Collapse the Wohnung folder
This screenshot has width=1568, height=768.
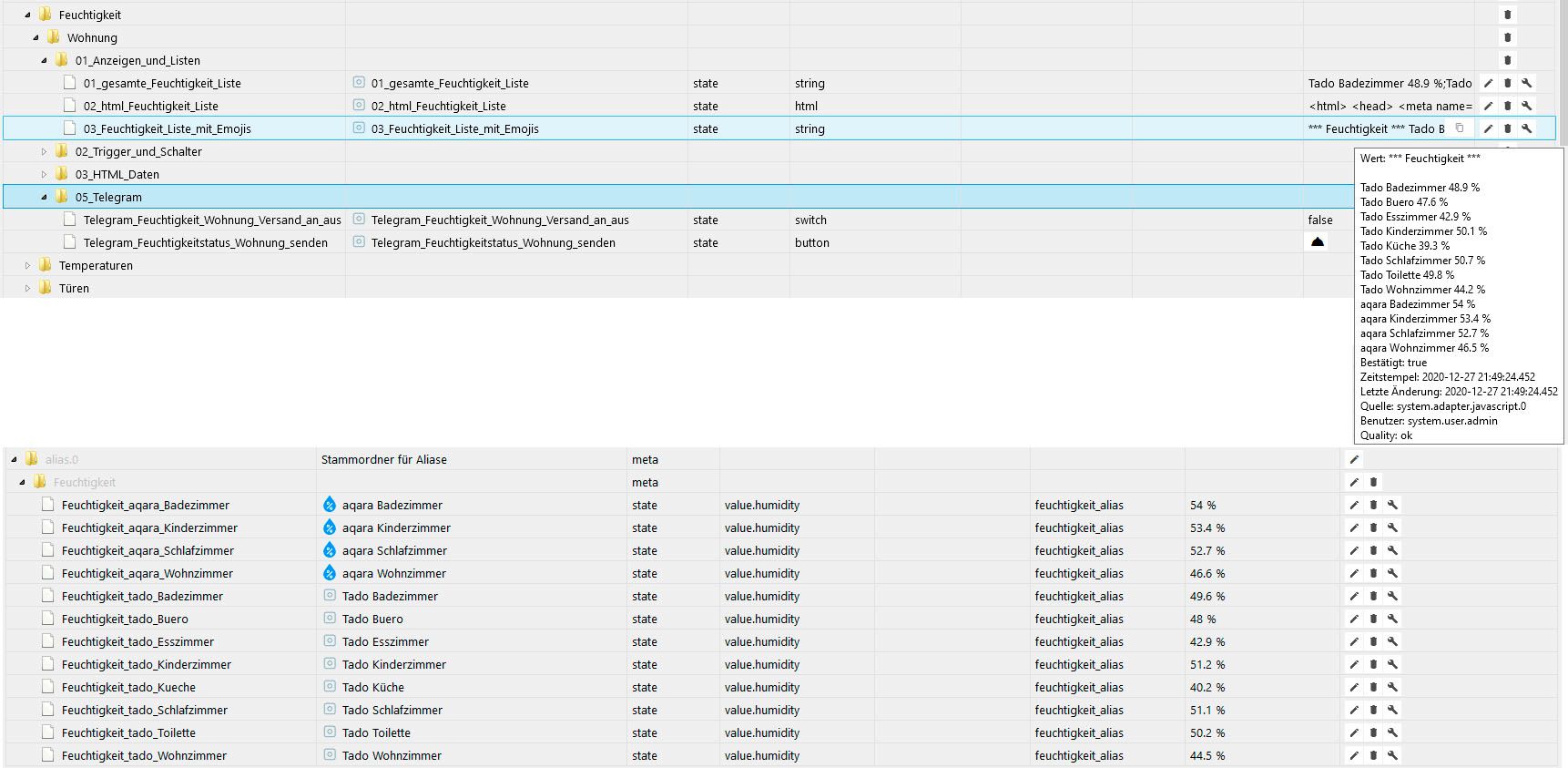coord(36,37)
